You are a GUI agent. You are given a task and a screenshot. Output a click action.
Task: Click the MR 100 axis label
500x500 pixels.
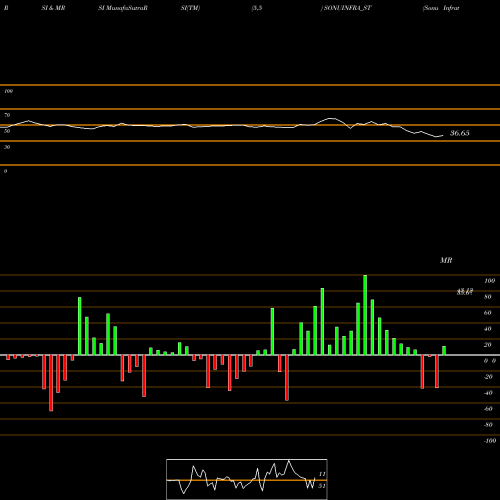pyautogui.click(x=489, y=281)
